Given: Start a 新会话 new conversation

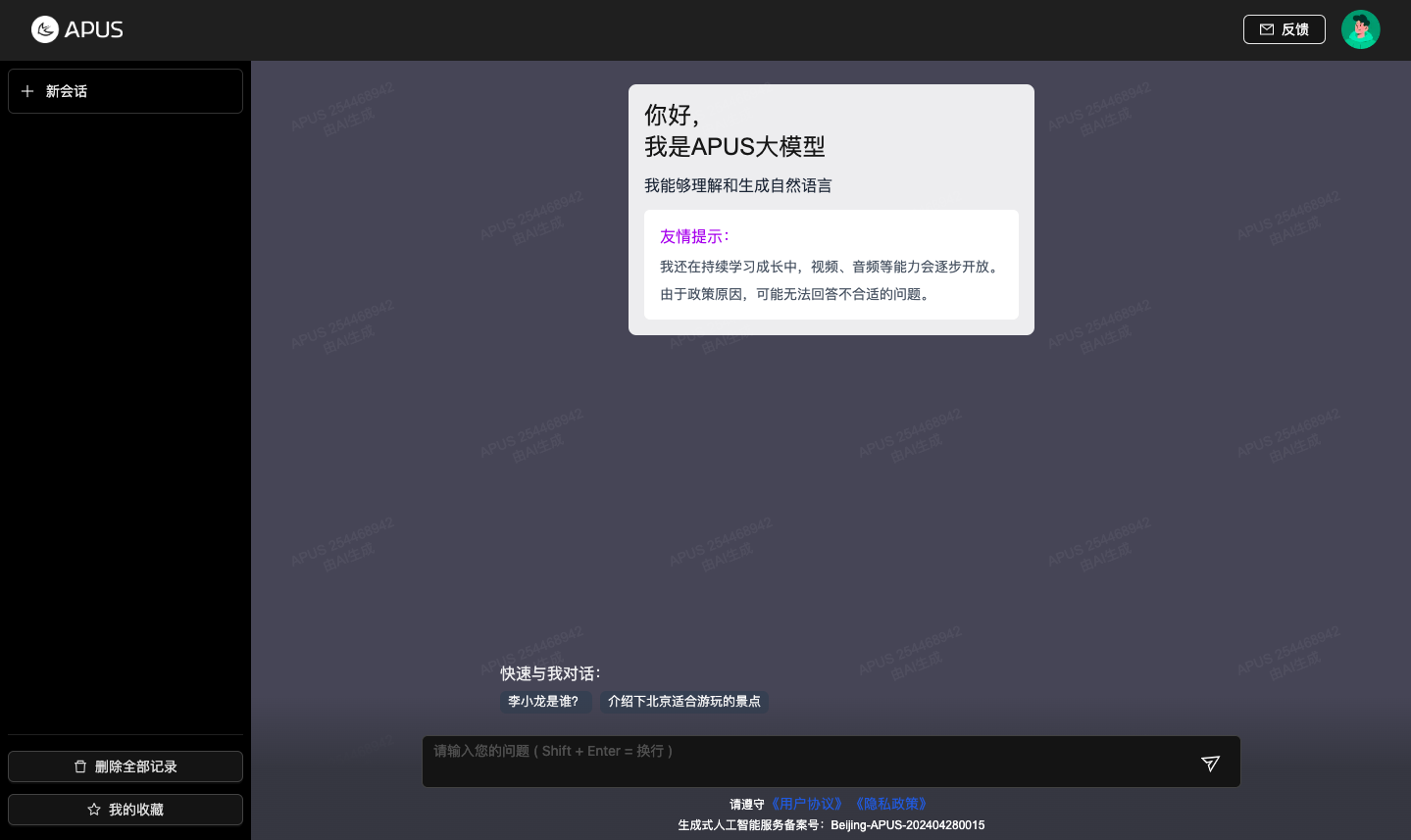Looking at the screenshot, I should (126, 91).
